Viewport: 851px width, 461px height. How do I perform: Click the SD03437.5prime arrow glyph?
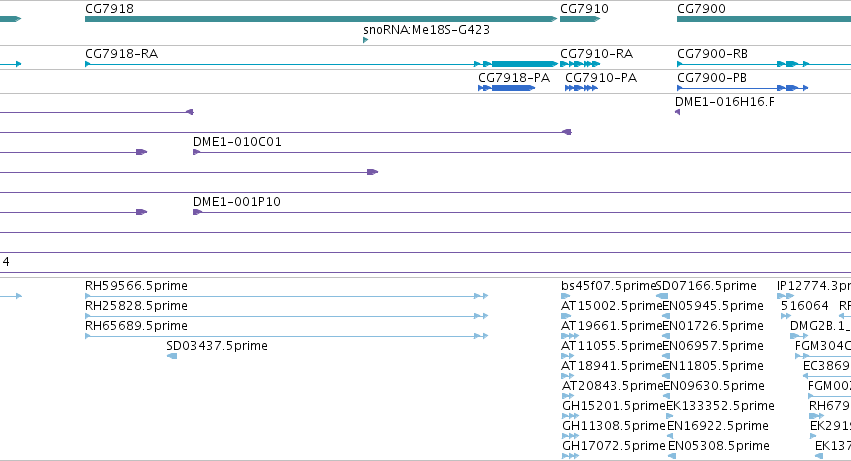172,356
